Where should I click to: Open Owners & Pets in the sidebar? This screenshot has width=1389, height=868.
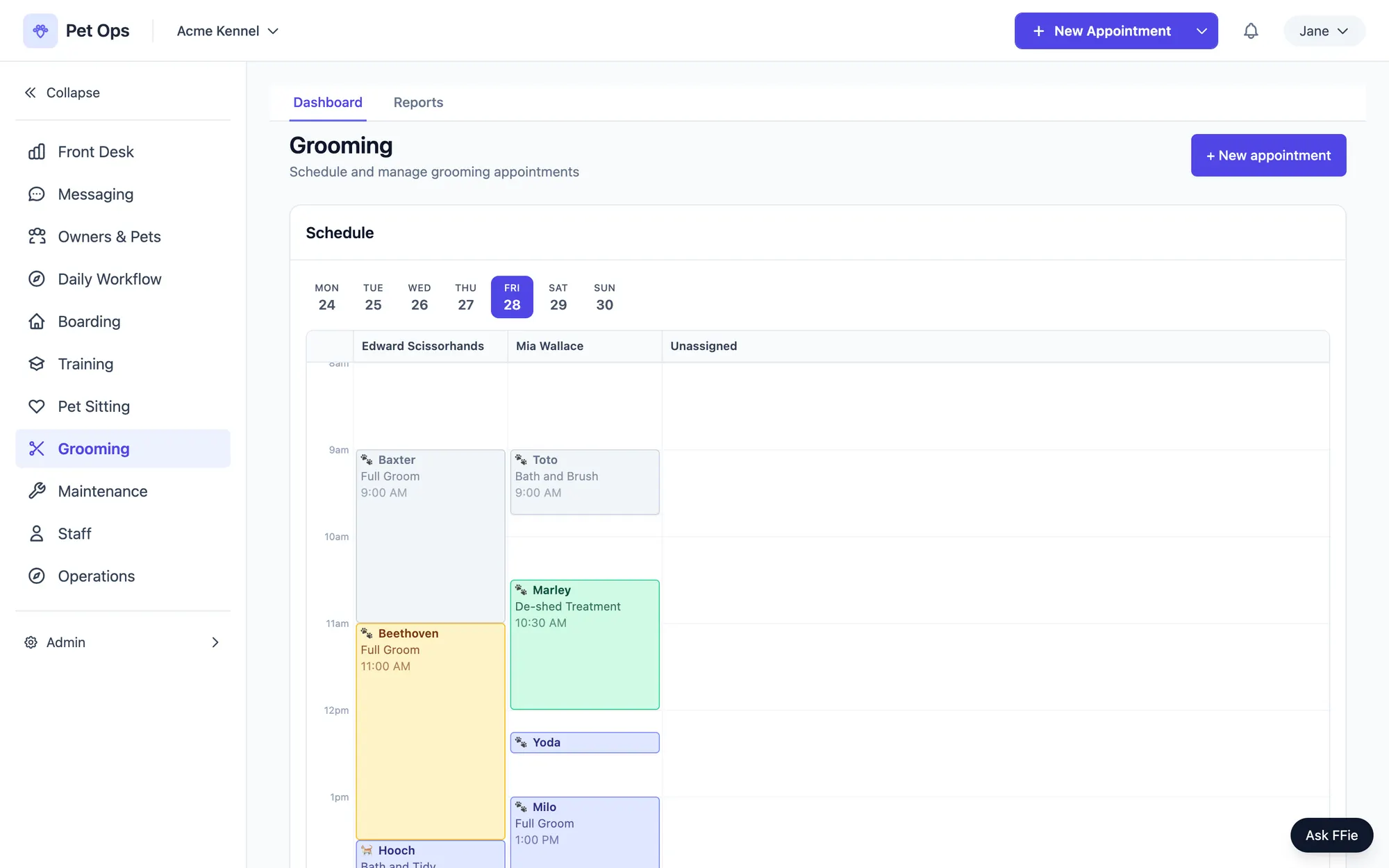[123, 236]
